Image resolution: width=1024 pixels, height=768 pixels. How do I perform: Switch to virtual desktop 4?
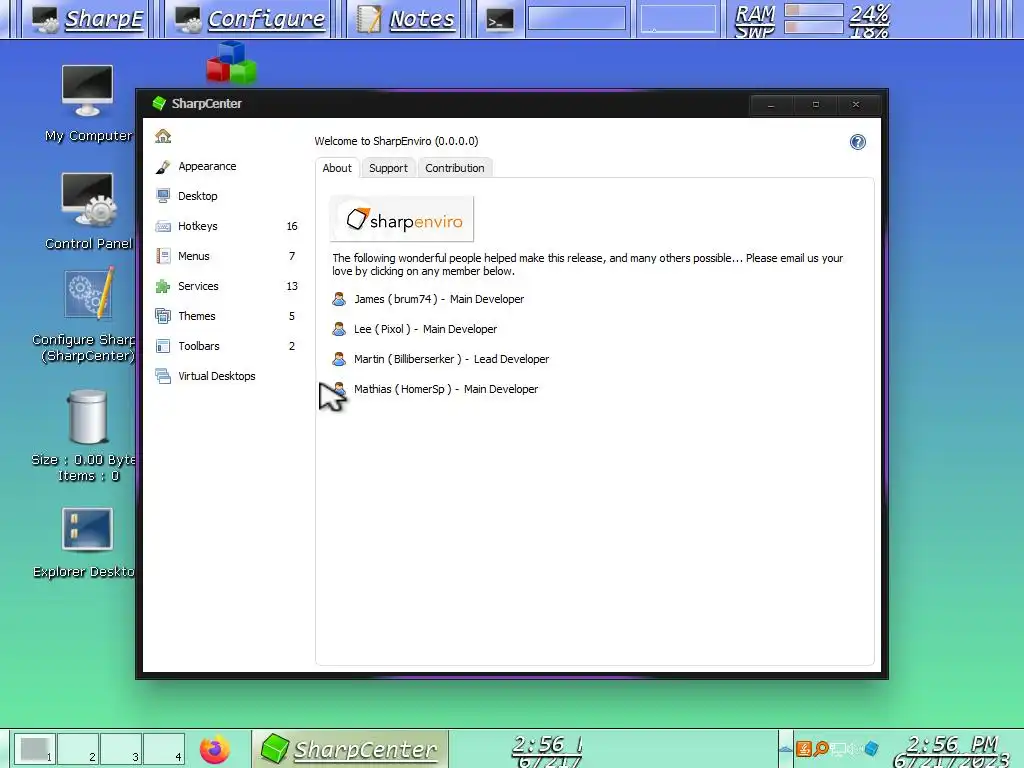(x=164, y=748)
